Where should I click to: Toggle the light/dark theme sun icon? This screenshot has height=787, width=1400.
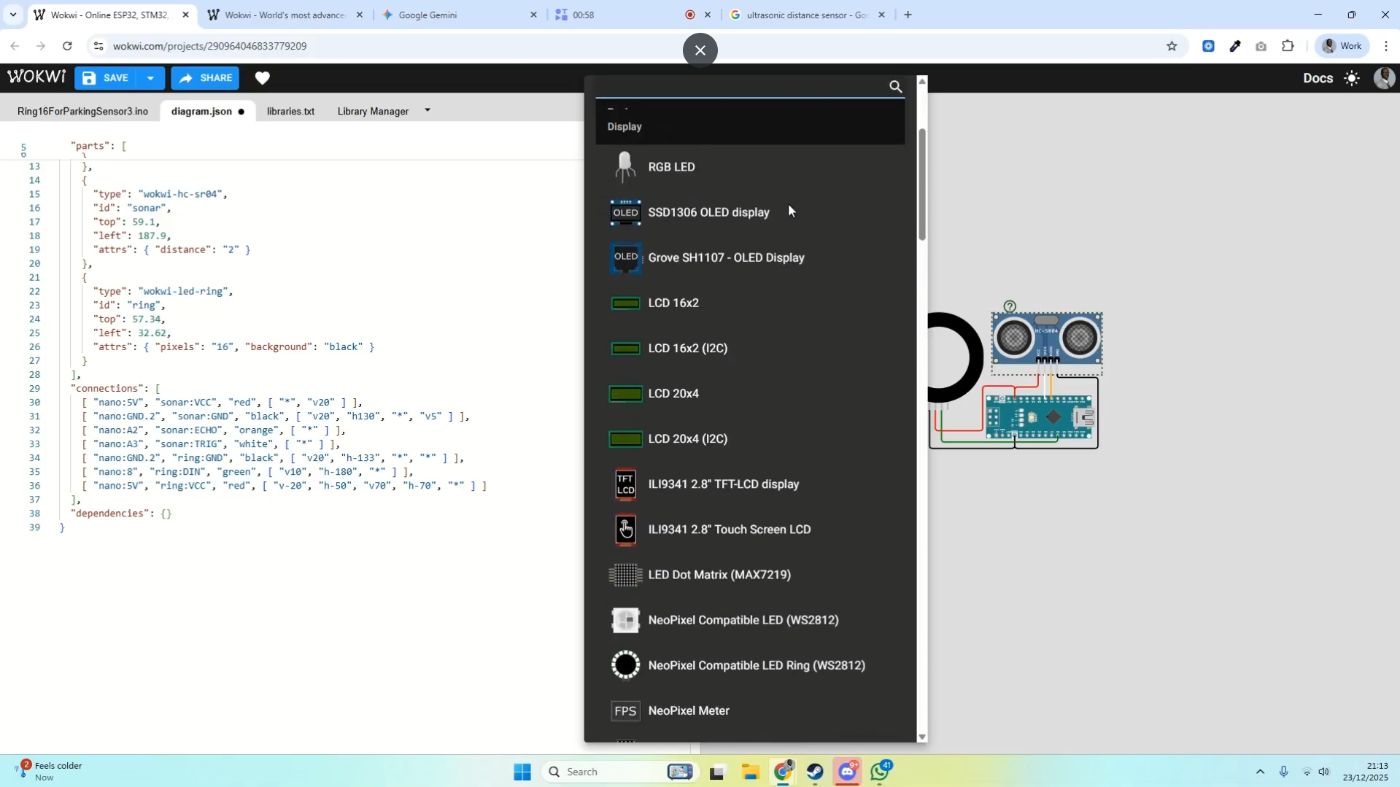1352,78
